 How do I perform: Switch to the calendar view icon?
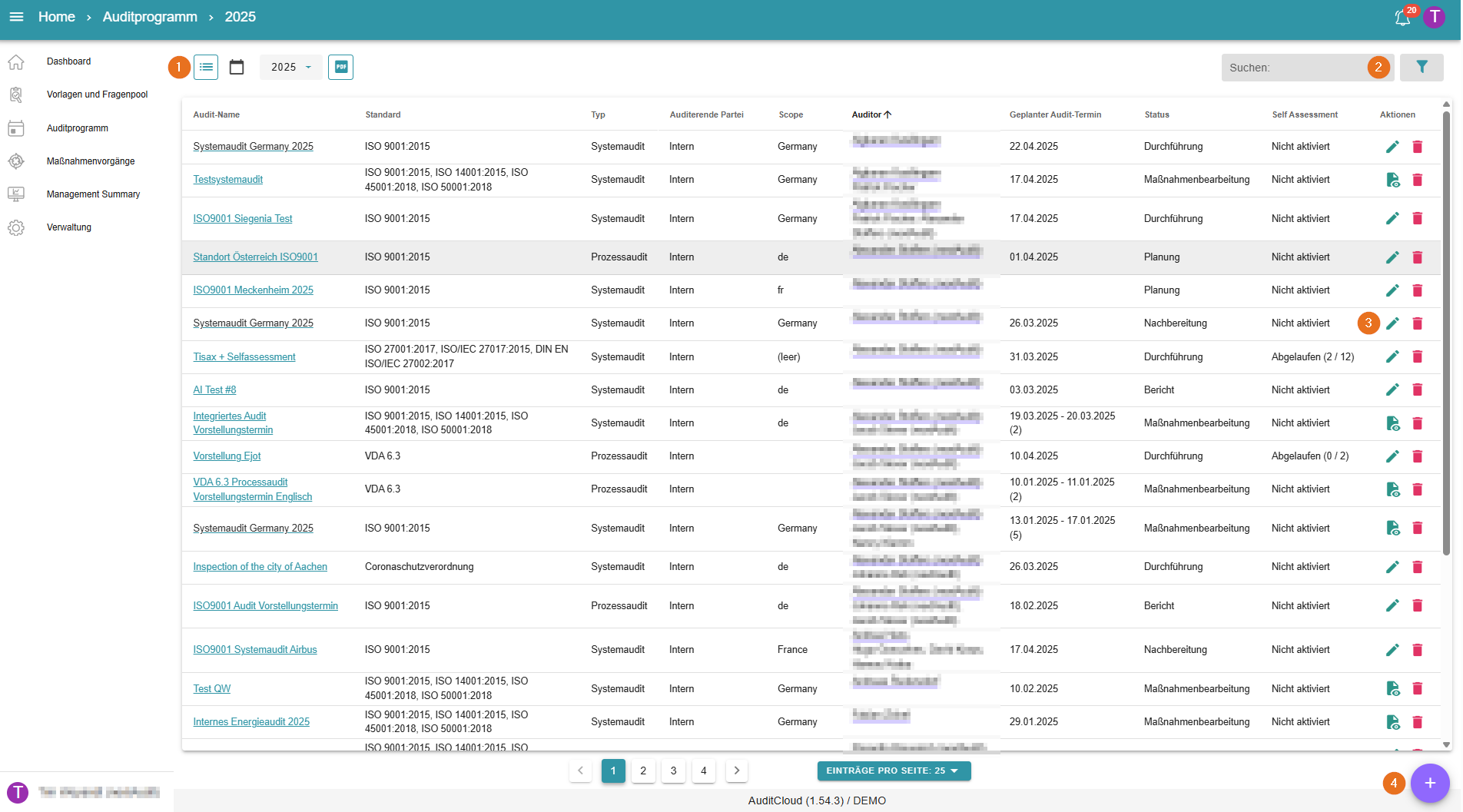(237, 68)
